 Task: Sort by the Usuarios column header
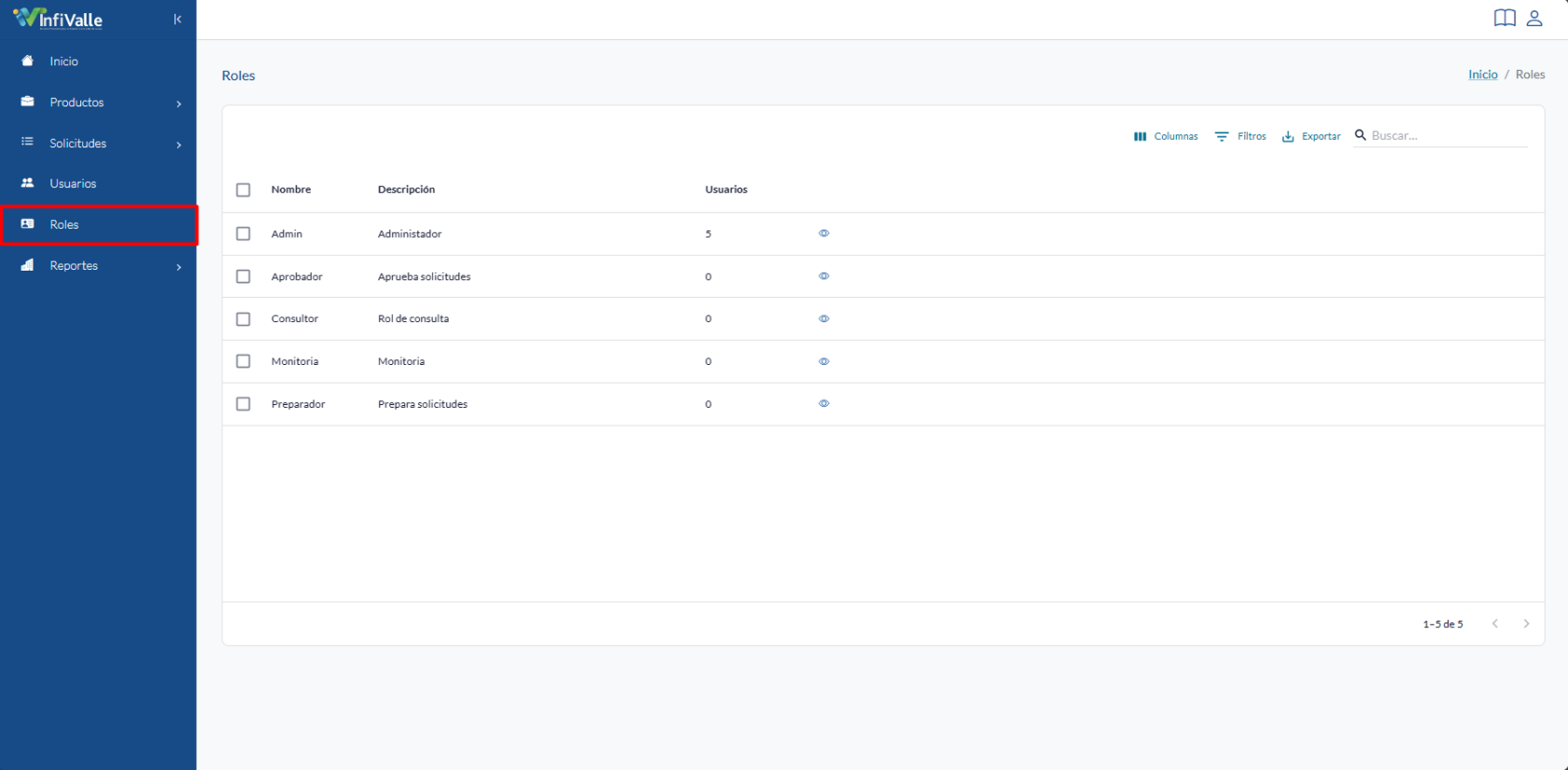click(726, 189)
